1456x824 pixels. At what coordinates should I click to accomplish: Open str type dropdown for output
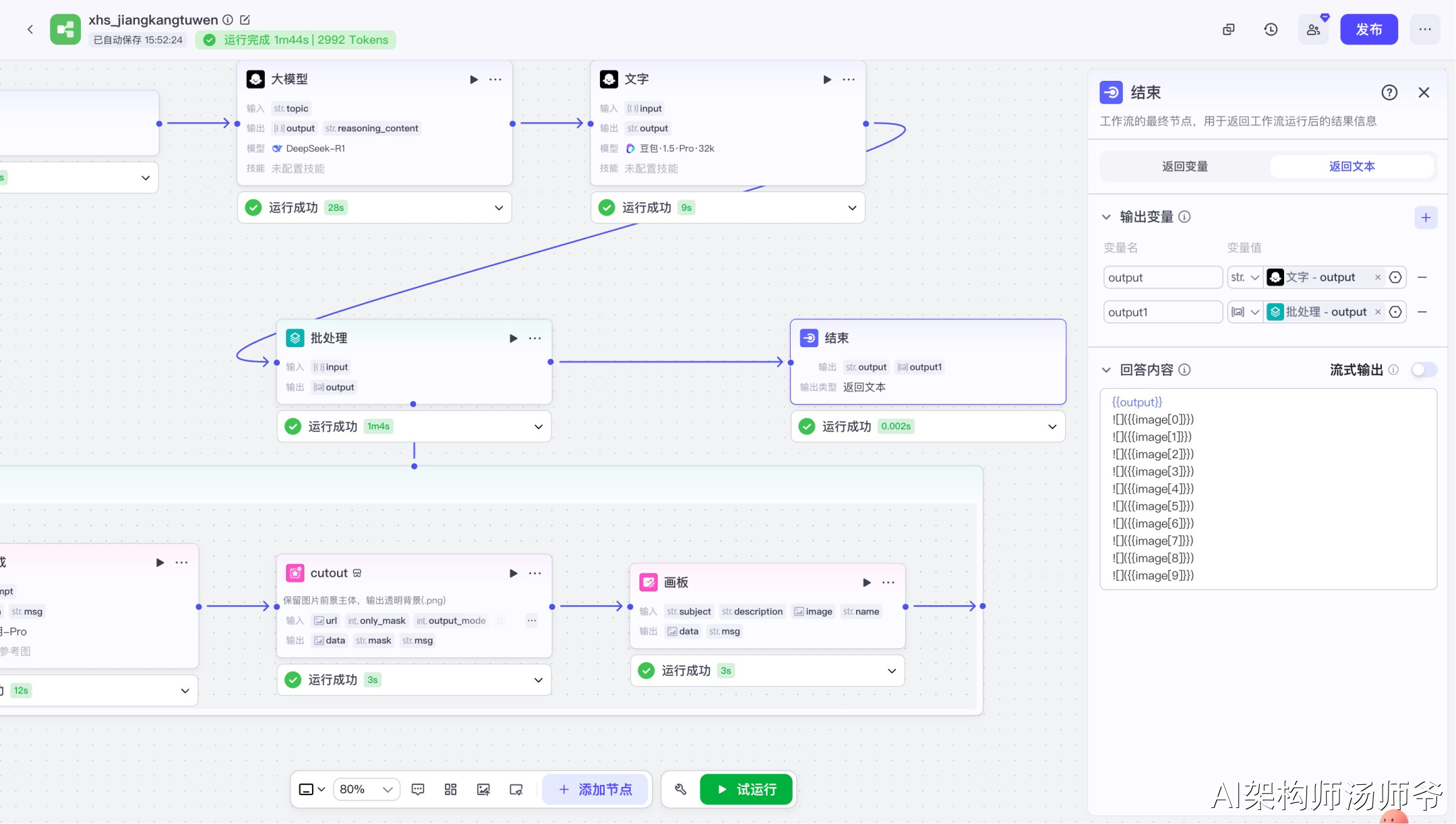pyautogui.click(x=1244, y=277)
